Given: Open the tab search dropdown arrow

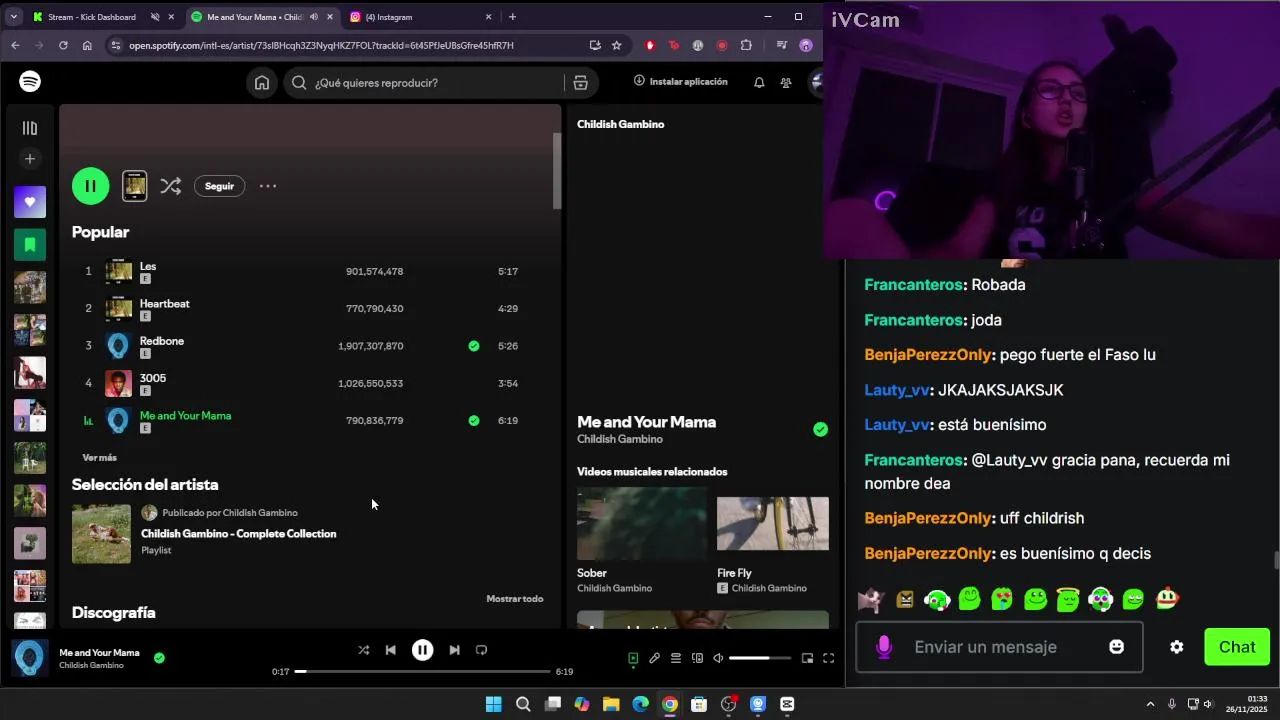Looking at the screenshot, I should 13,17.
